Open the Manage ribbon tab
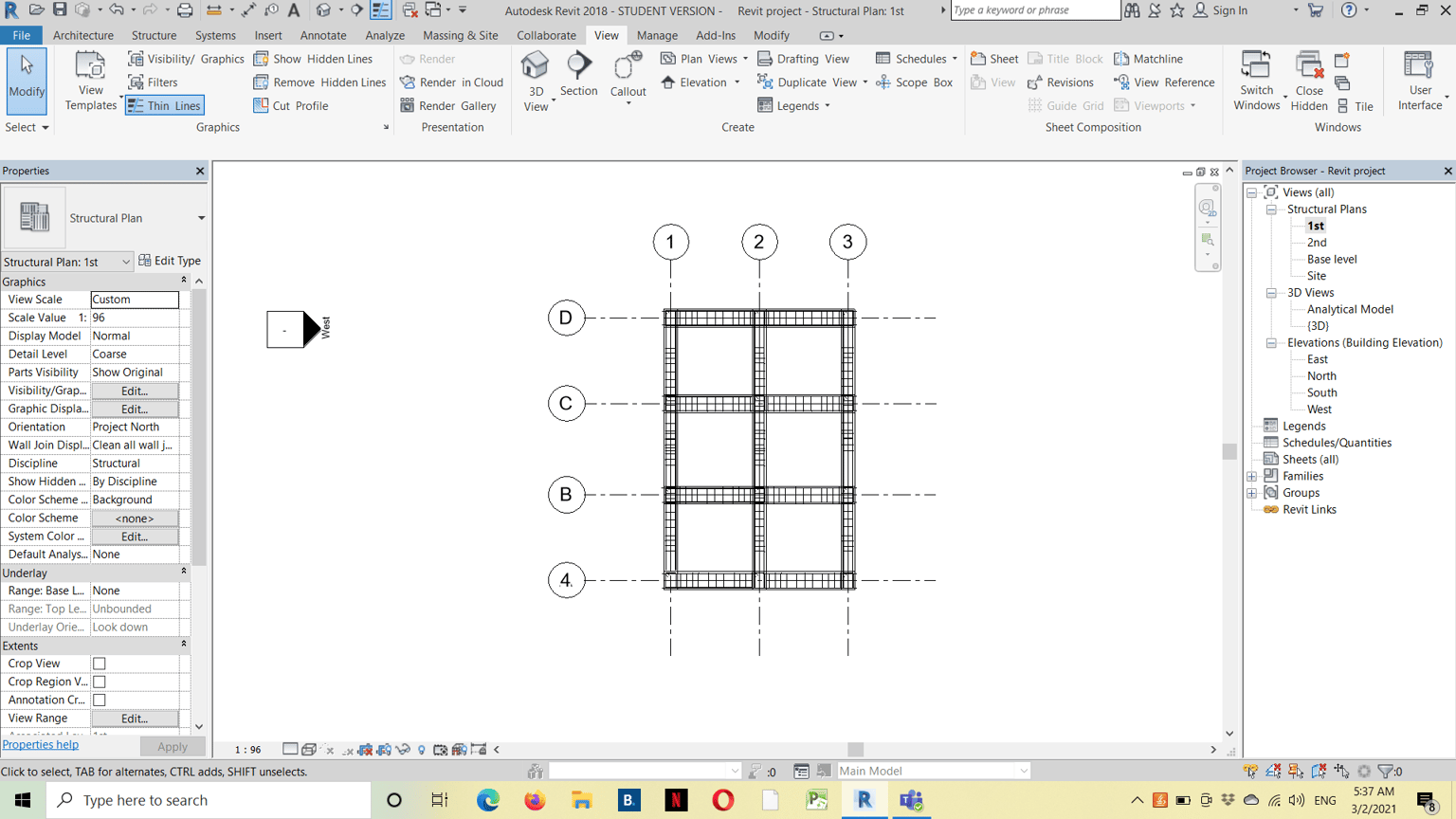The width and height of the screenshot is (1456, 819). [x=657, y=35]
